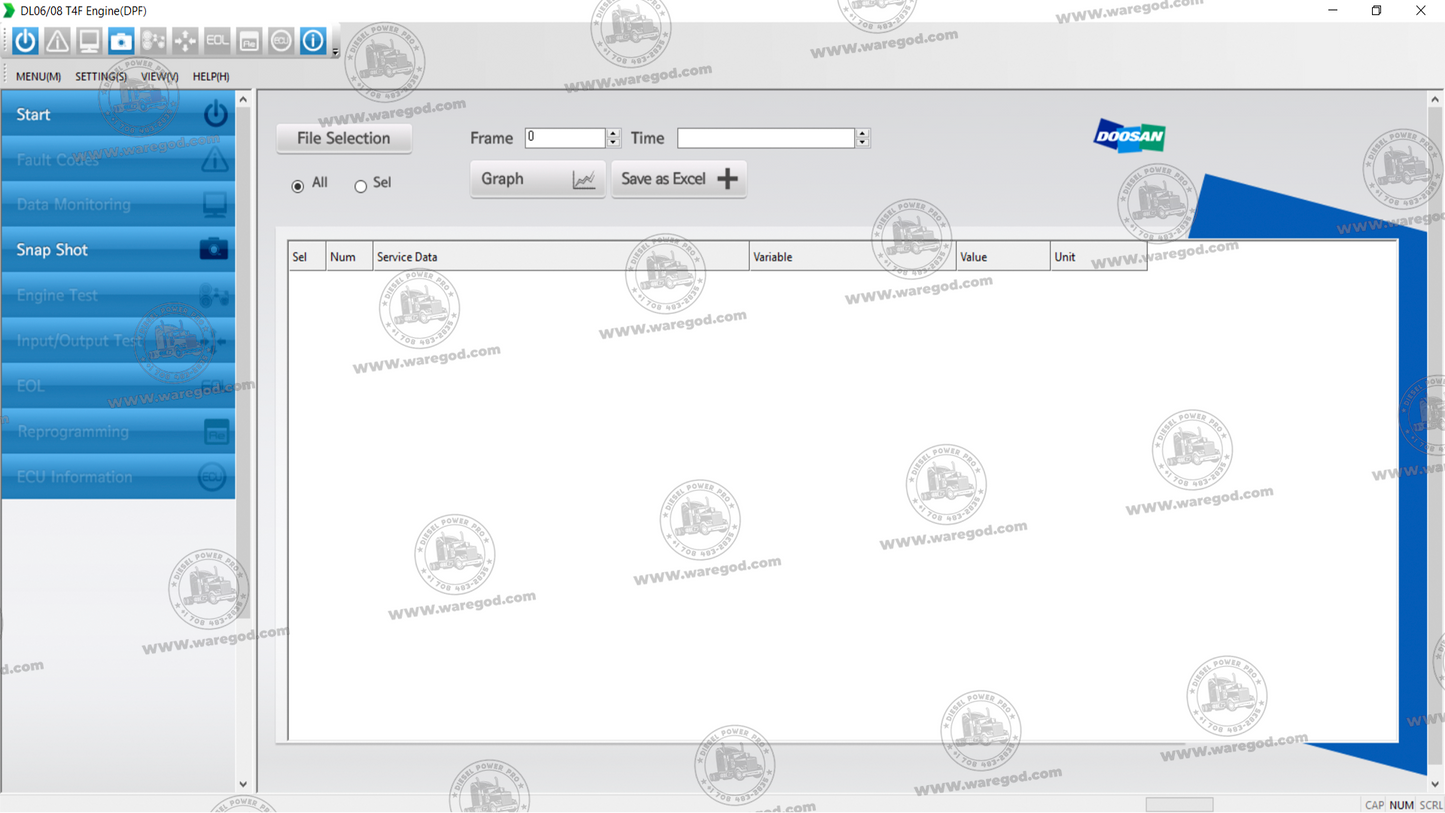Increase the Frame value with the up arrow
Viewport: 1445px width, 813px height.
613,133
